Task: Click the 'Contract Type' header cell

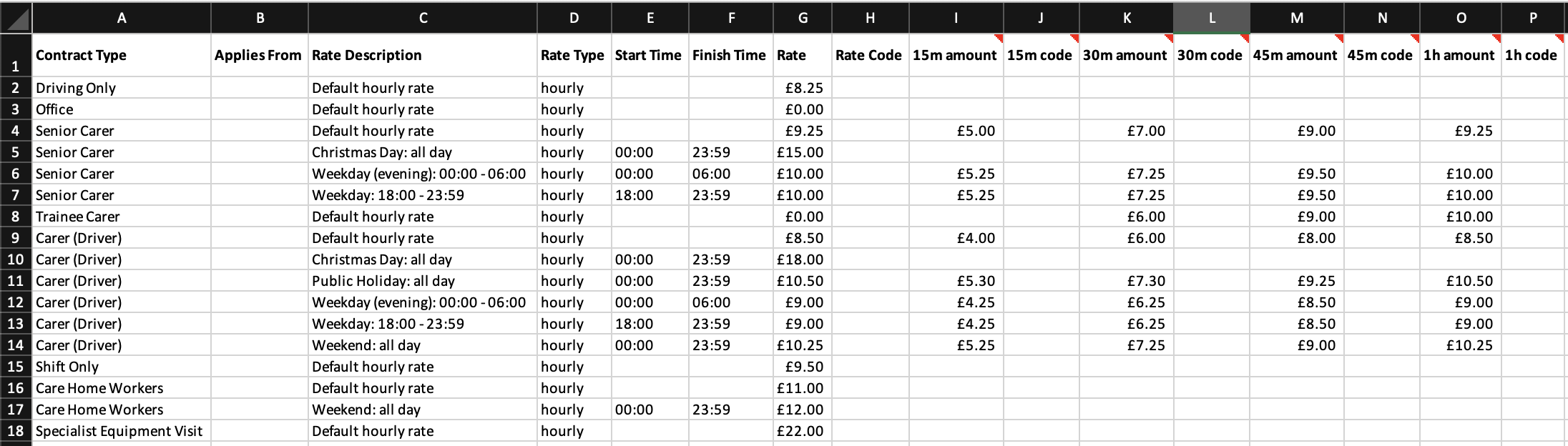Action: [122, 55]
